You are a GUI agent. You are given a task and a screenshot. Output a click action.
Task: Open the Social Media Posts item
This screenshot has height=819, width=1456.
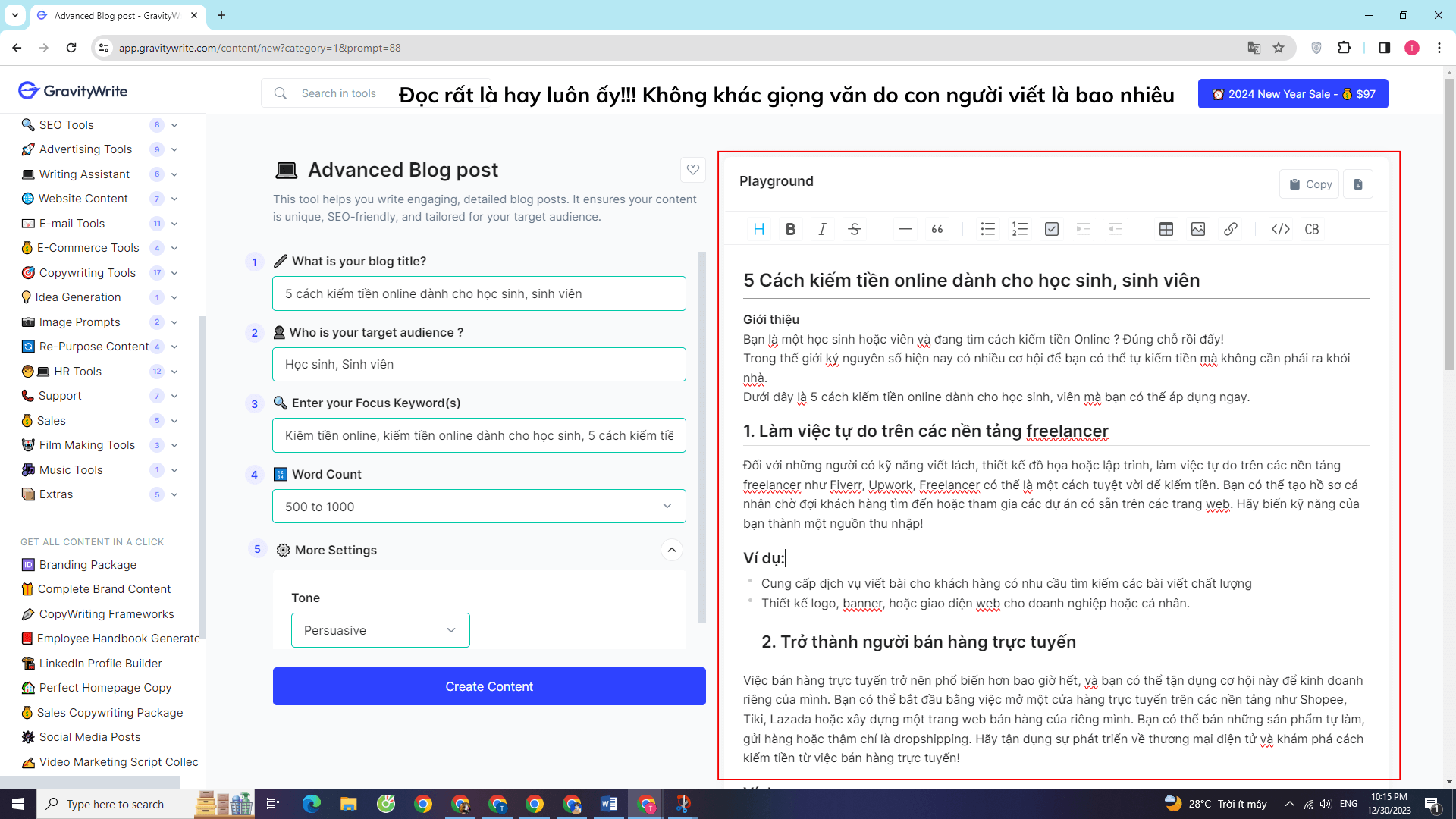(x=89, y=737)
